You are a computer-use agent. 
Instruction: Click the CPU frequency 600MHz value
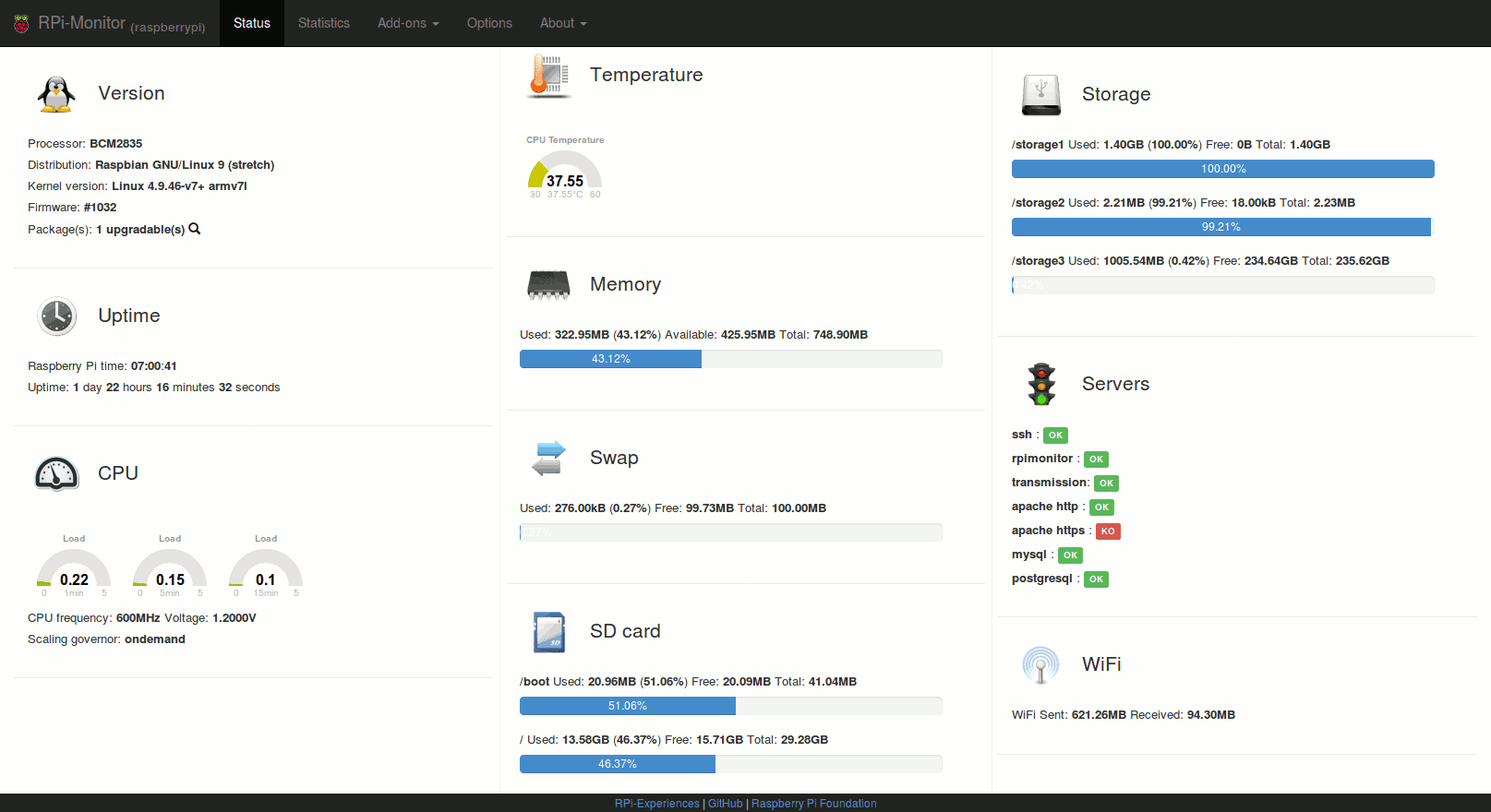138,618
